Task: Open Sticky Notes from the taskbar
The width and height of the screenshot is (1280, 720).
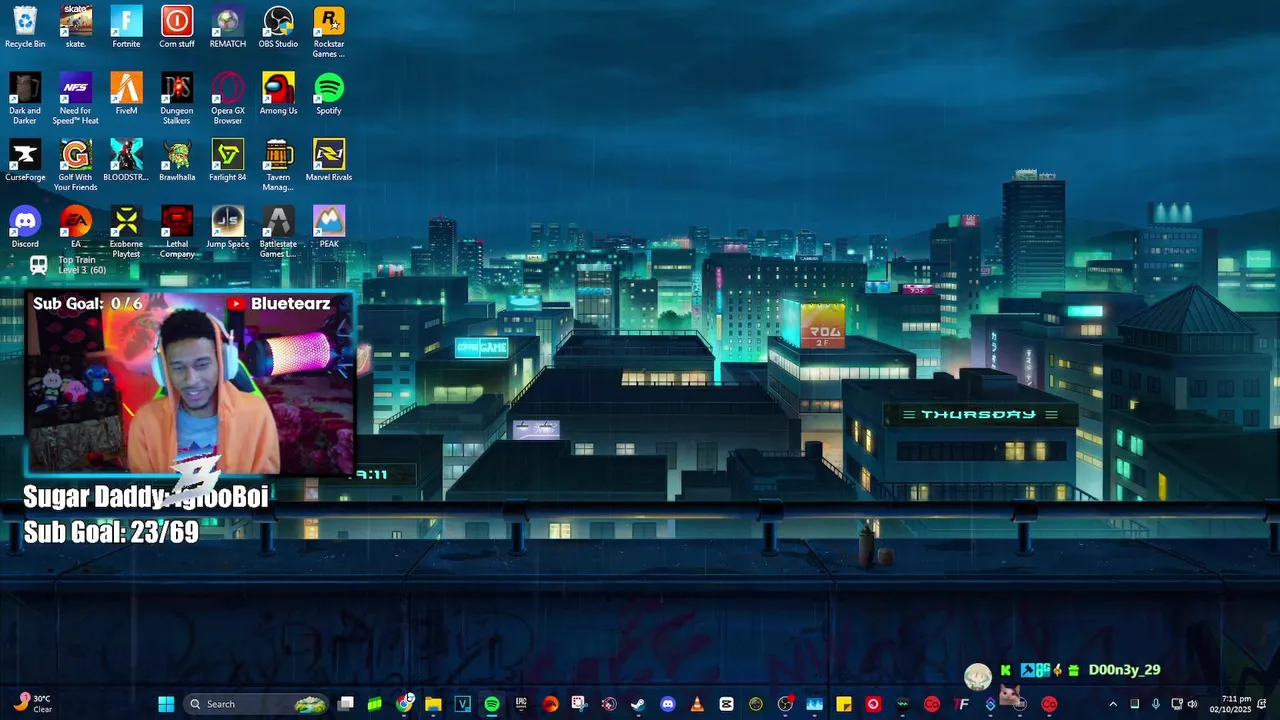Action: pyautogui.click(x=844, y=704)
